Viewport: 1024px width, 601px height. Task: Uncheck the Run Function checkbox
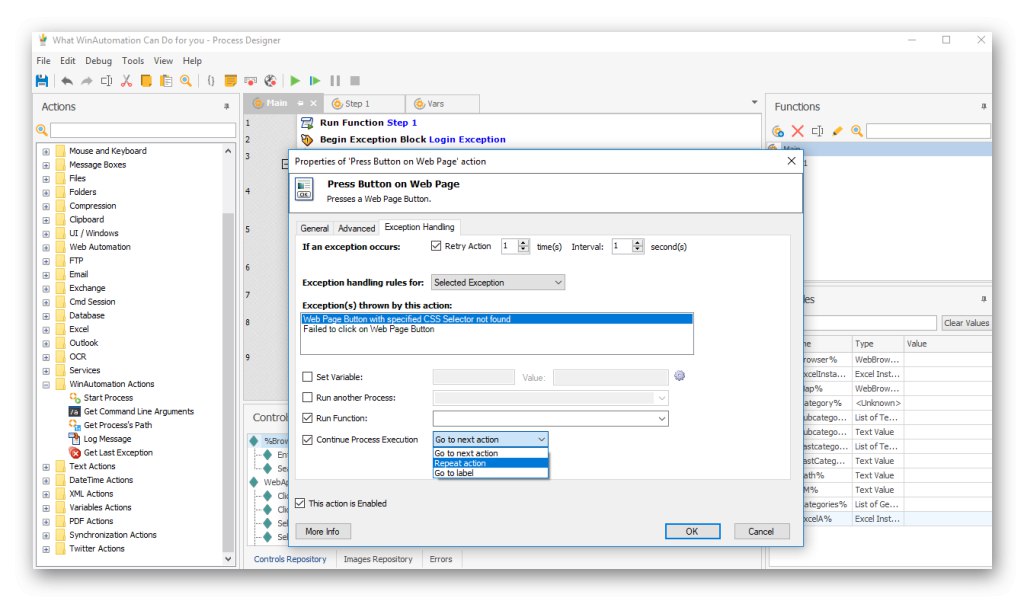pyautogui.click(x=308, y=418)
